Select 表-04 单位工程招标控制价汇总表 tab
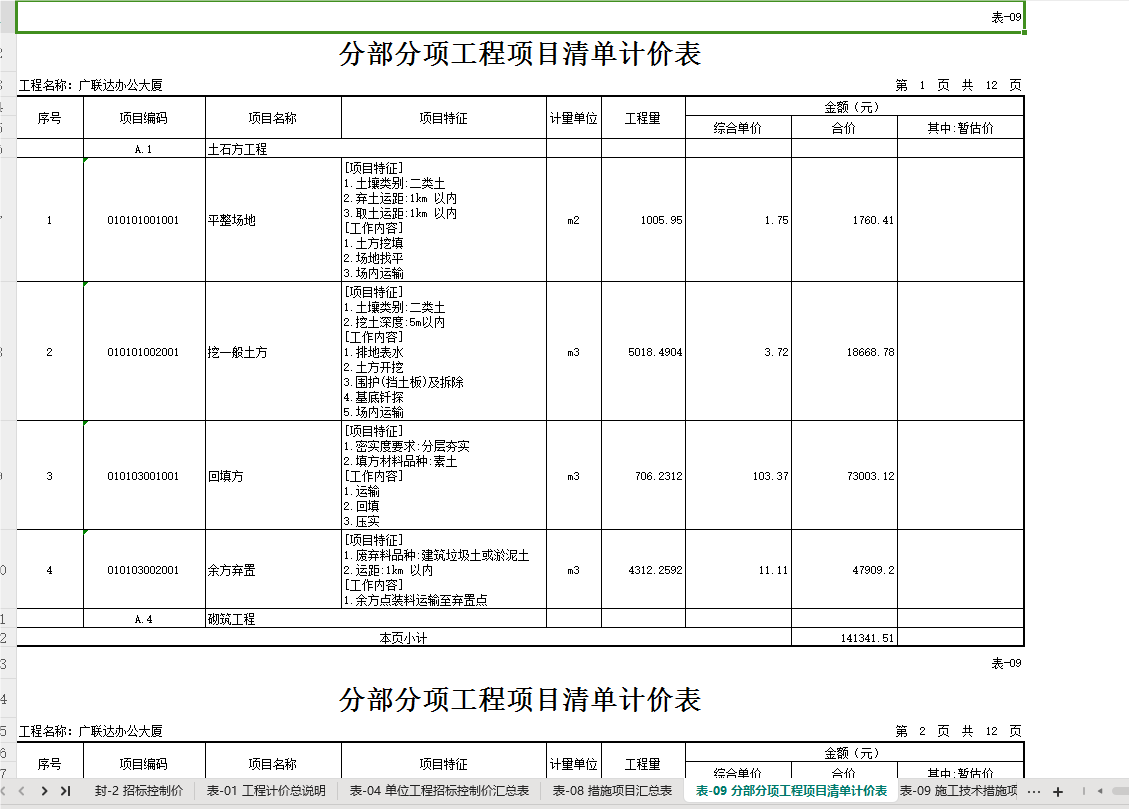This screenshot has width=1129, height=809. point(439,791)
